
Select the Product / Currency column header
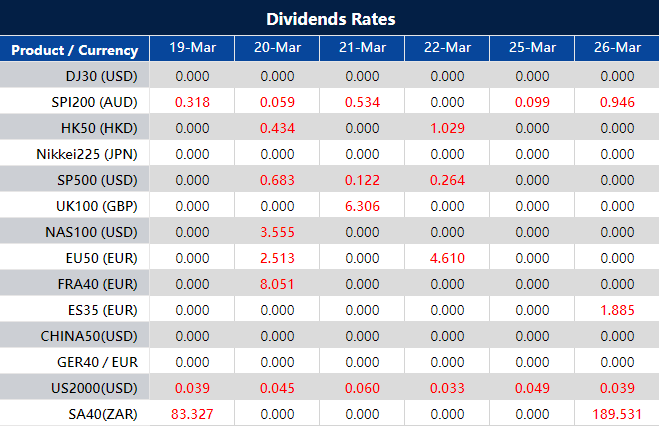[x=75, y=50]
